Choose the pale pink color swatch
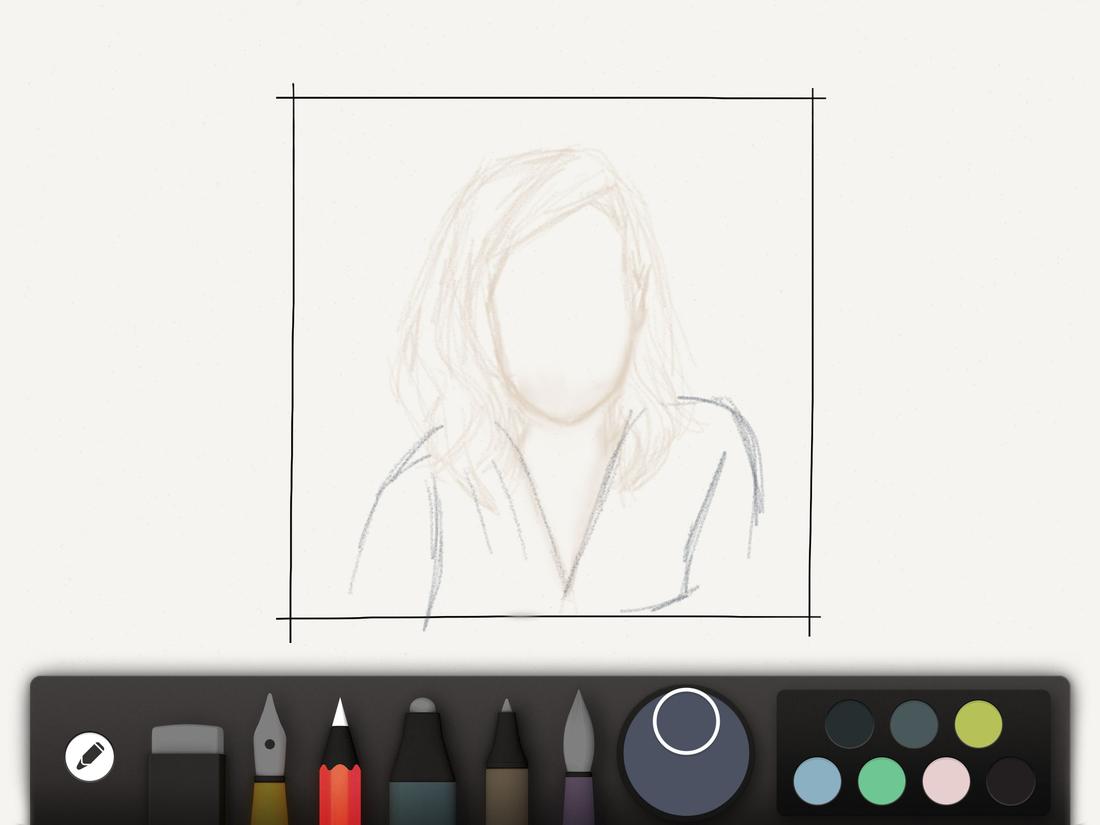Viewport: 1100px width, 825px height. (x=946, y=782)
